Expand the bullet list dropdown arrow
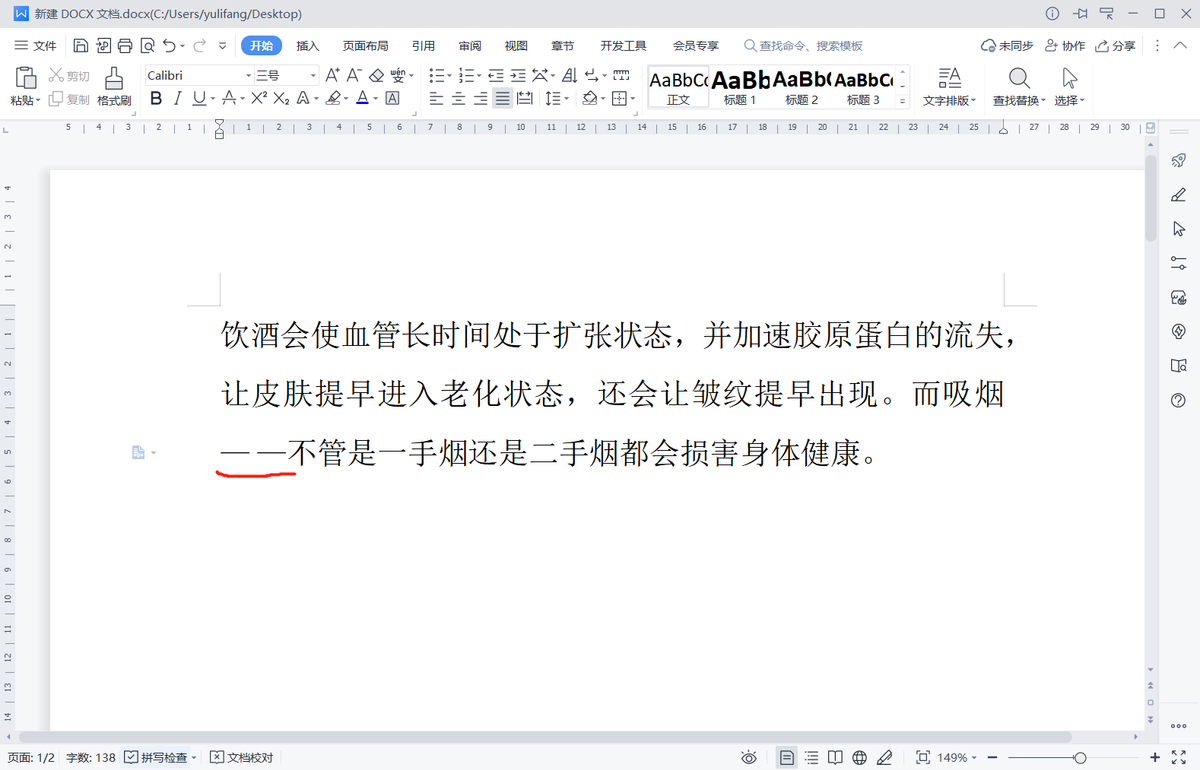The width and height of the screenshot is (1200, 770). 449,76
